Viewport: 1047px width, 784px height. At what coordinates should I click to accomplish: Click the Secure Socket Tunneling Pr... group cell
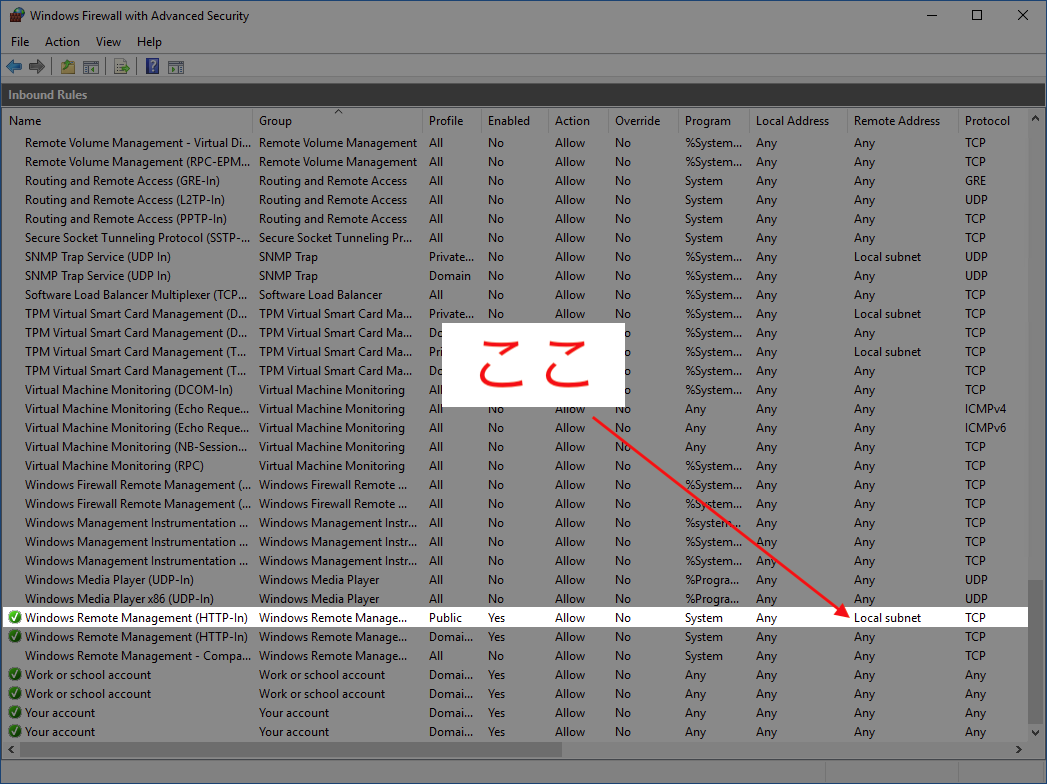tap(335, 238)
